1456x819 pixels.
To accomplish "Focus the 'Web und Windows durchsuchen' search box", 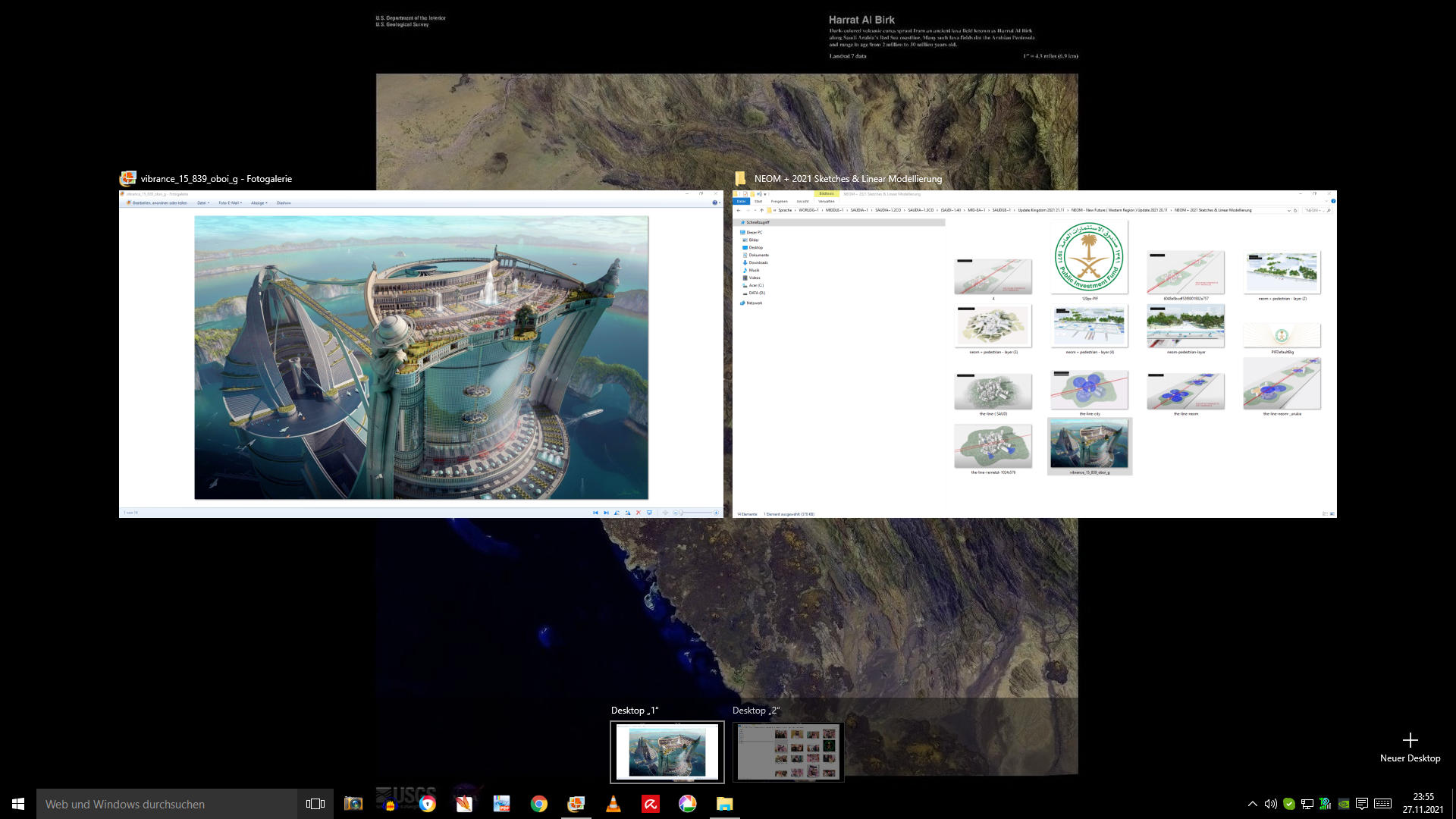I will [x=167, y=804].
